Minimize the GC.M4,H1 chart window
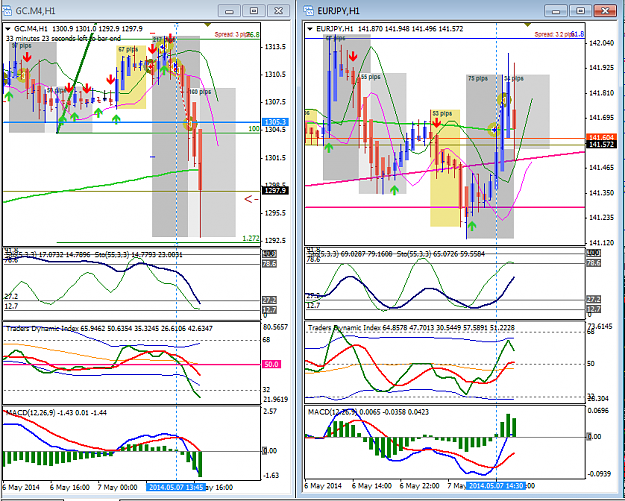This screenshot has height=501, width=625. tap(229, 11)
